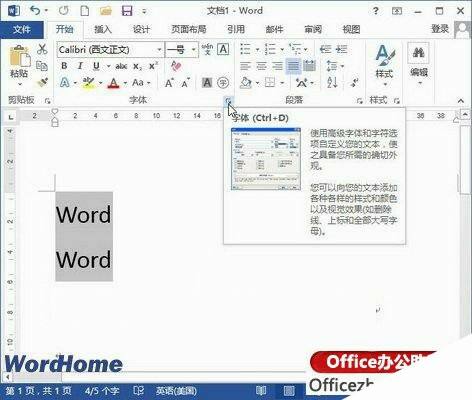Viewport: 472px width, 400px height.
Task: Click the Shading paint bucket
Action: 246,82
